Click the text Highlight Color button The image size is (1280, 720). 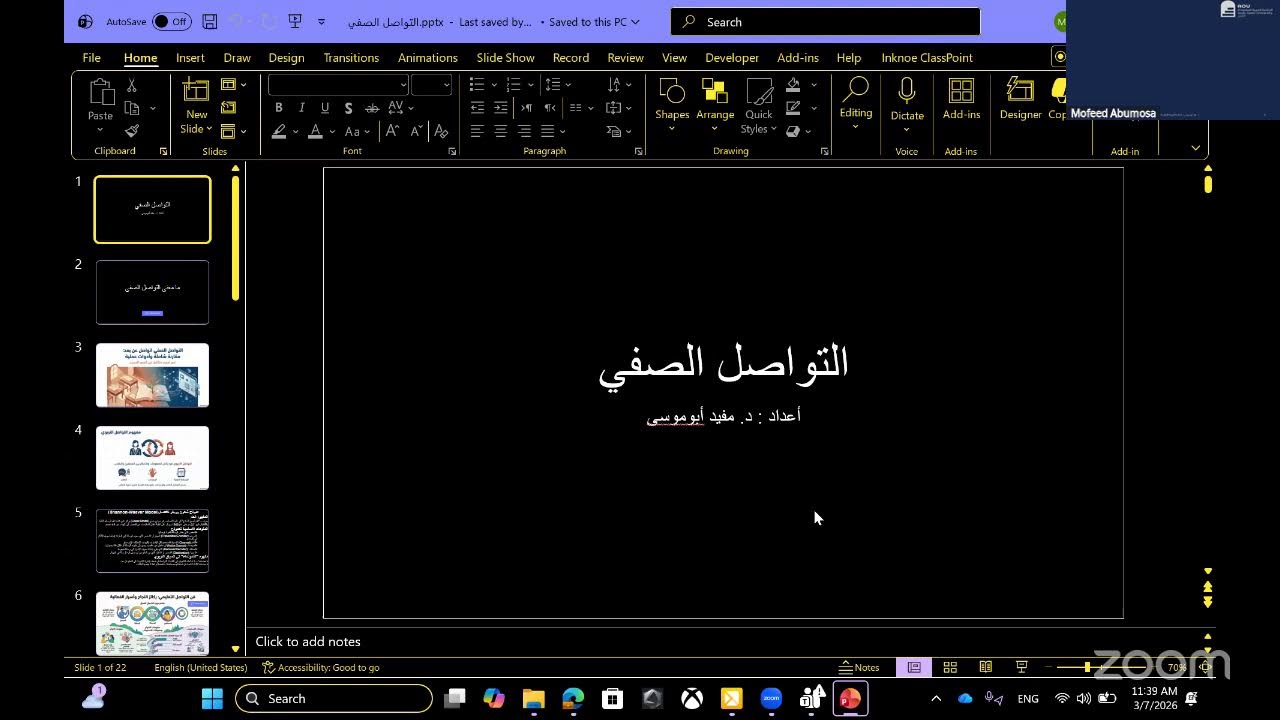click(279, 131)
